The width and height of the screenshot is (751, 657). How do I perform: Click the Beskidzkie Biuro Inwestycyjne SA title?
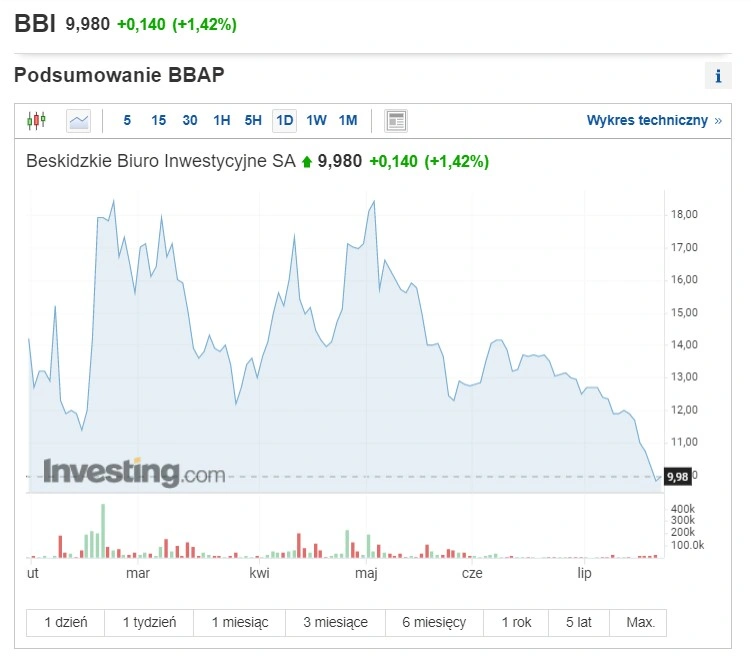tap(160, 161)
